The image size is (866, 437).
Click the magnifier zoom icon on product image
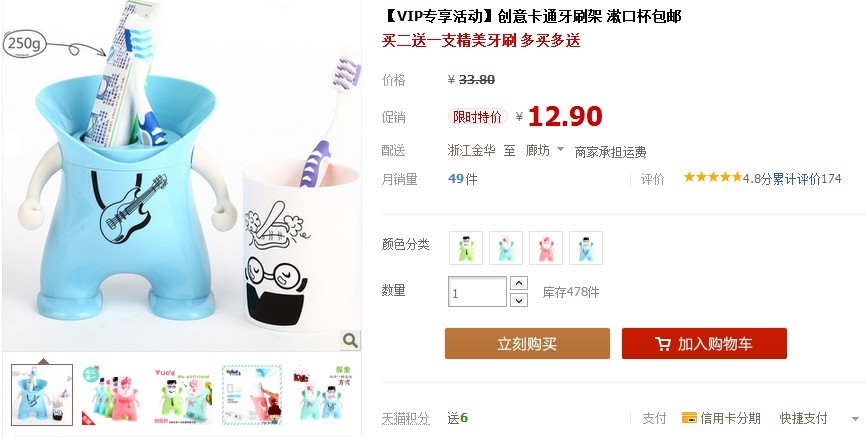coord(350,340)
